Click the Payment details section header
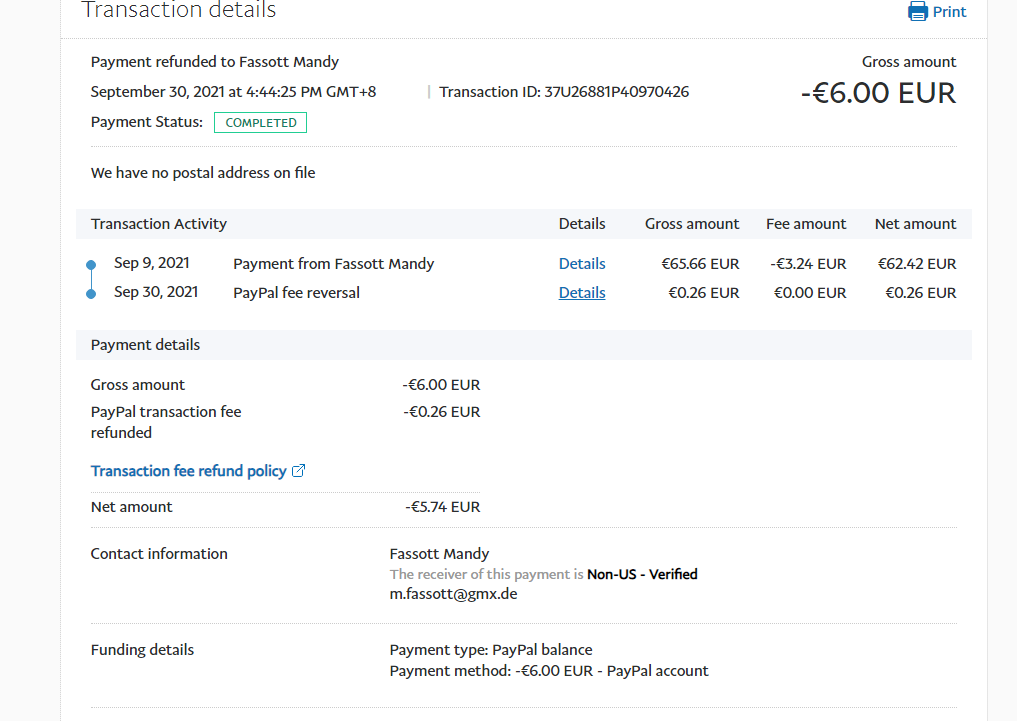This screenshot has width=1017, height=721. click(x=145, y=345)
